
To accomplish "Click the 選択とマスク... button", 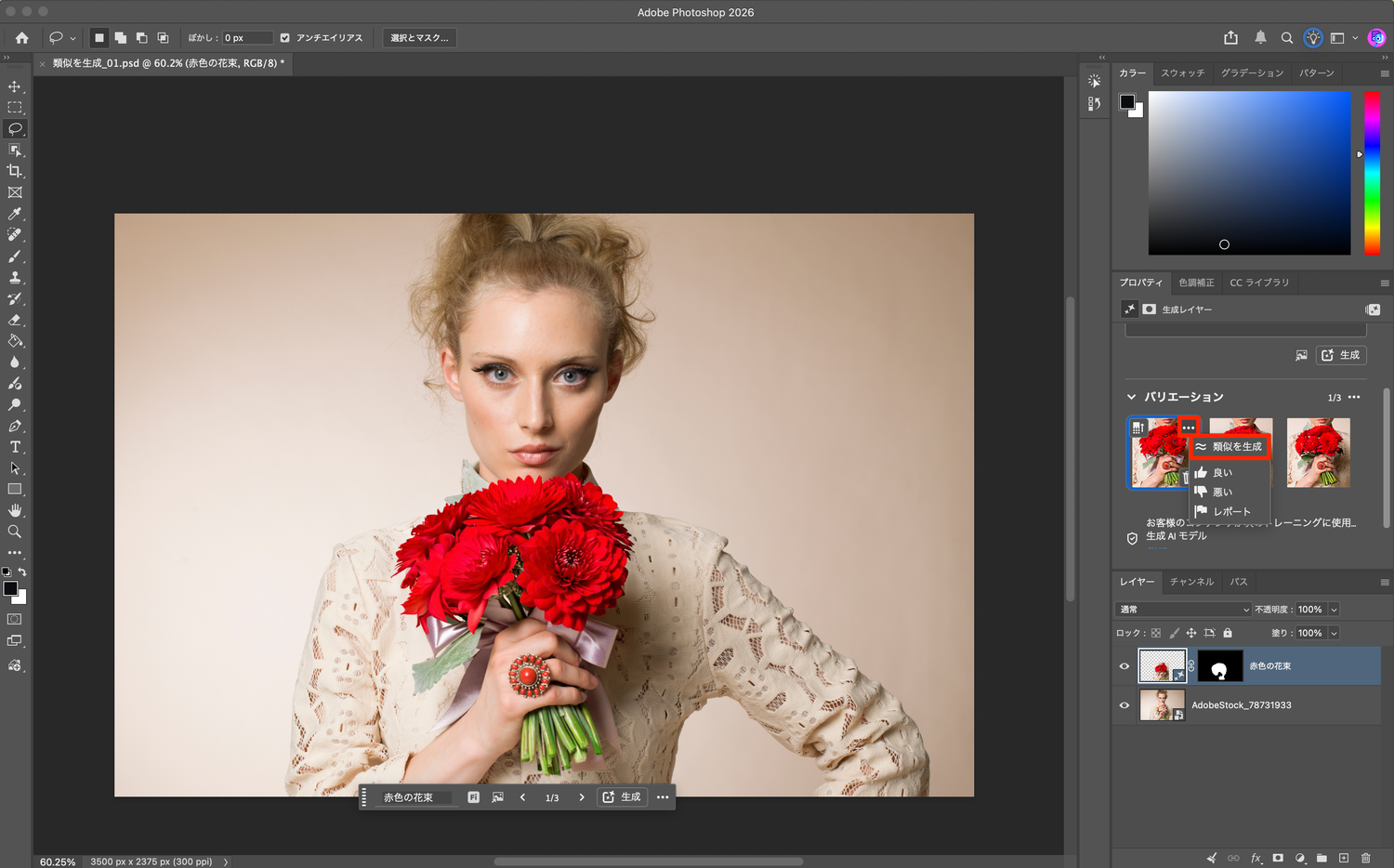I will coord(419,38).
